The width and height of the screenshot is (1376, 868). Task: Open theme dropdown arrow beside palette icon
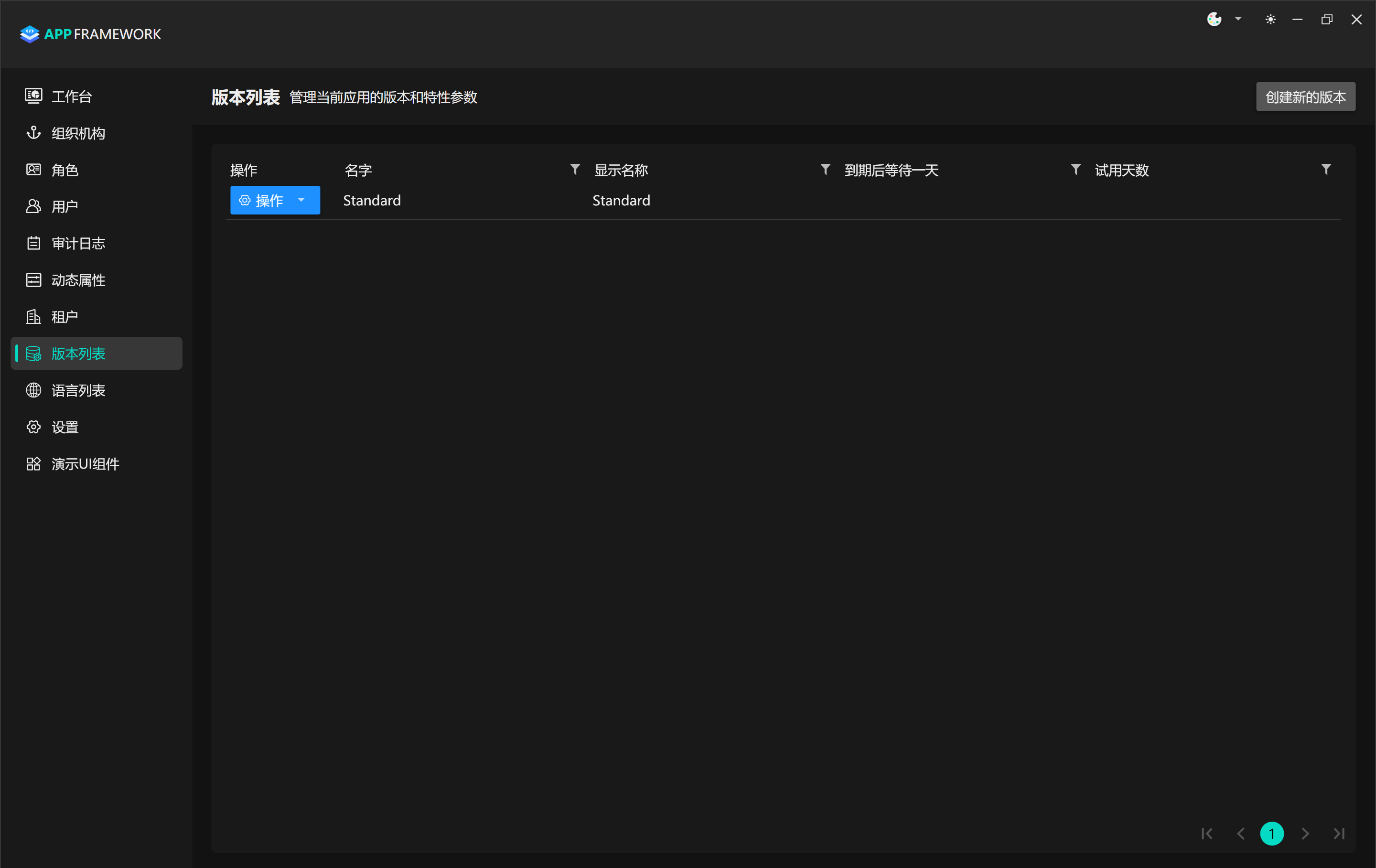tap(1238, 19)
